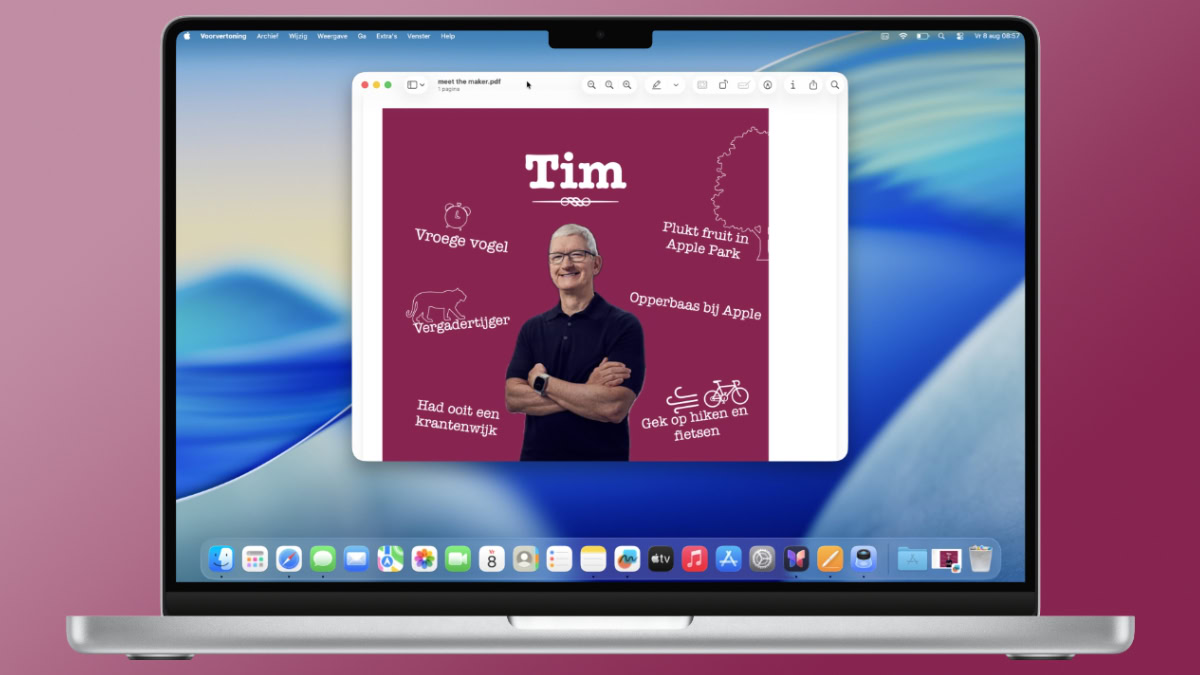The height and width of the screenshot is (675, 1200).
Task: Rotate the PDF page
Action: pyautogui.click(x=722, y=84)
